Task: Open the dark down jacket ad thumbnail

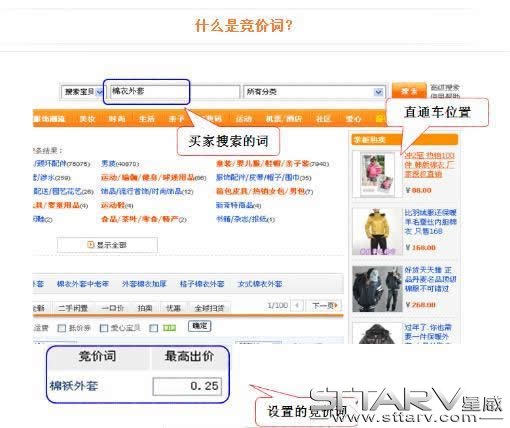Action: [x=377, y=289]
